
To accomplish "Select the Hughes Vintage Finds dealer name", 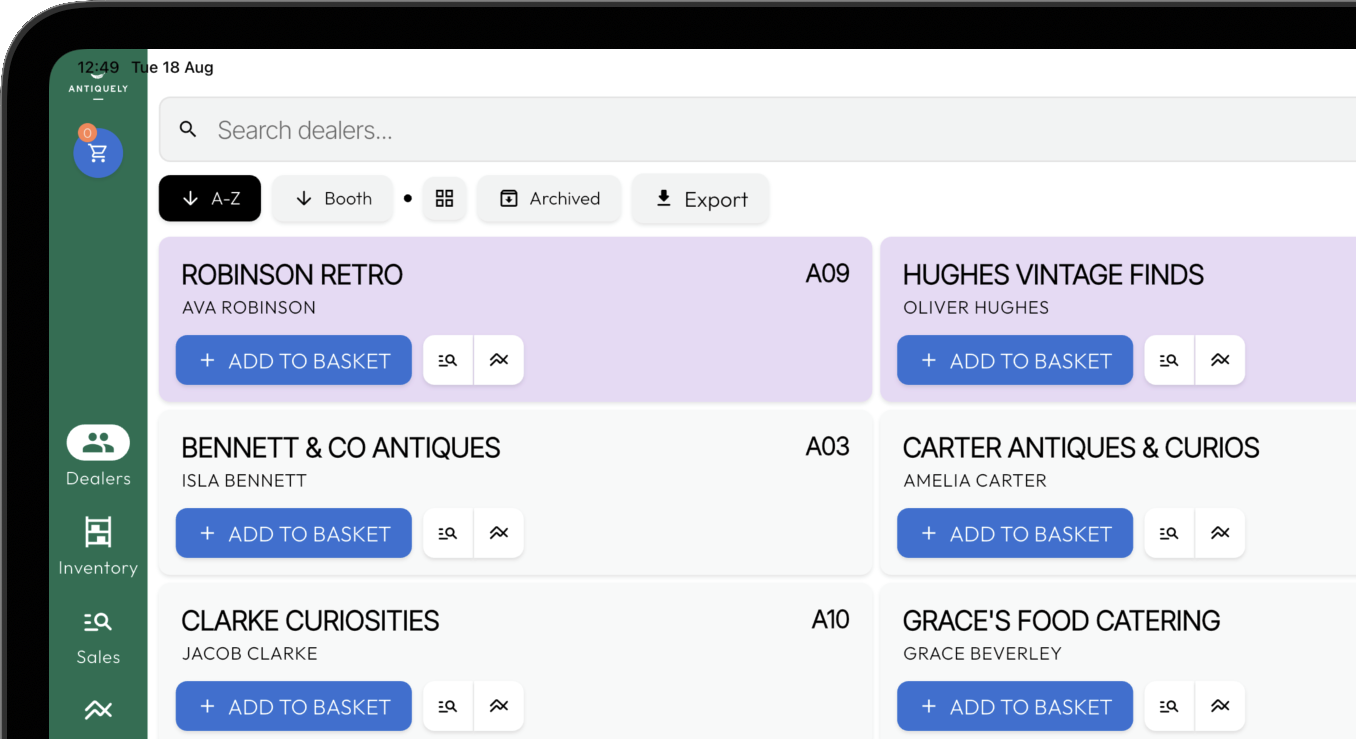I will pyautogui.click(x=1053, y=275).
